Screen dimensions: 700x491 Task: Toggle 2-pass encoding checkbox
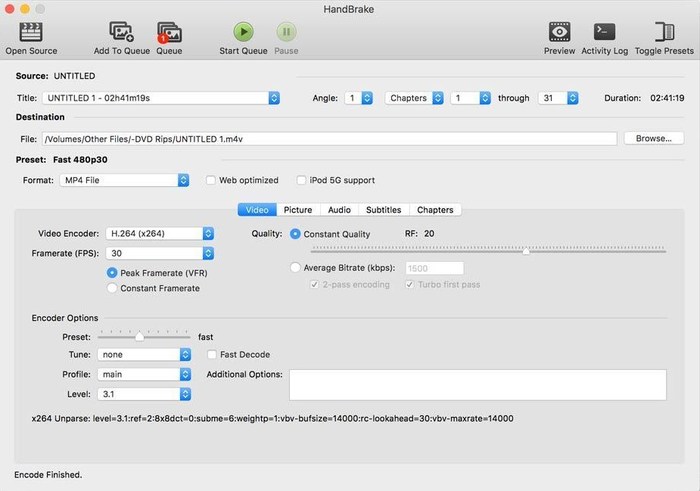[x=314, y=285]
